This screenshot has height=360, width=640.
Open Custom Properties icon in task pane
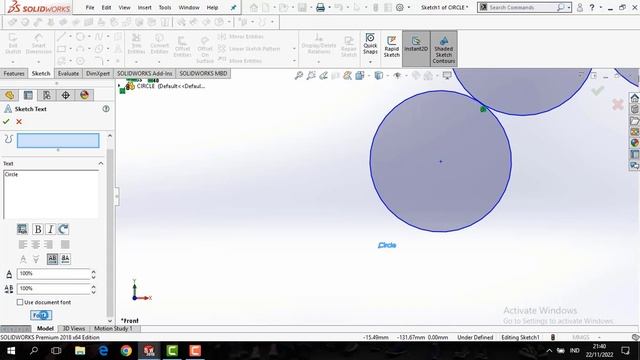pyautogui.click(x=634, y=154)
